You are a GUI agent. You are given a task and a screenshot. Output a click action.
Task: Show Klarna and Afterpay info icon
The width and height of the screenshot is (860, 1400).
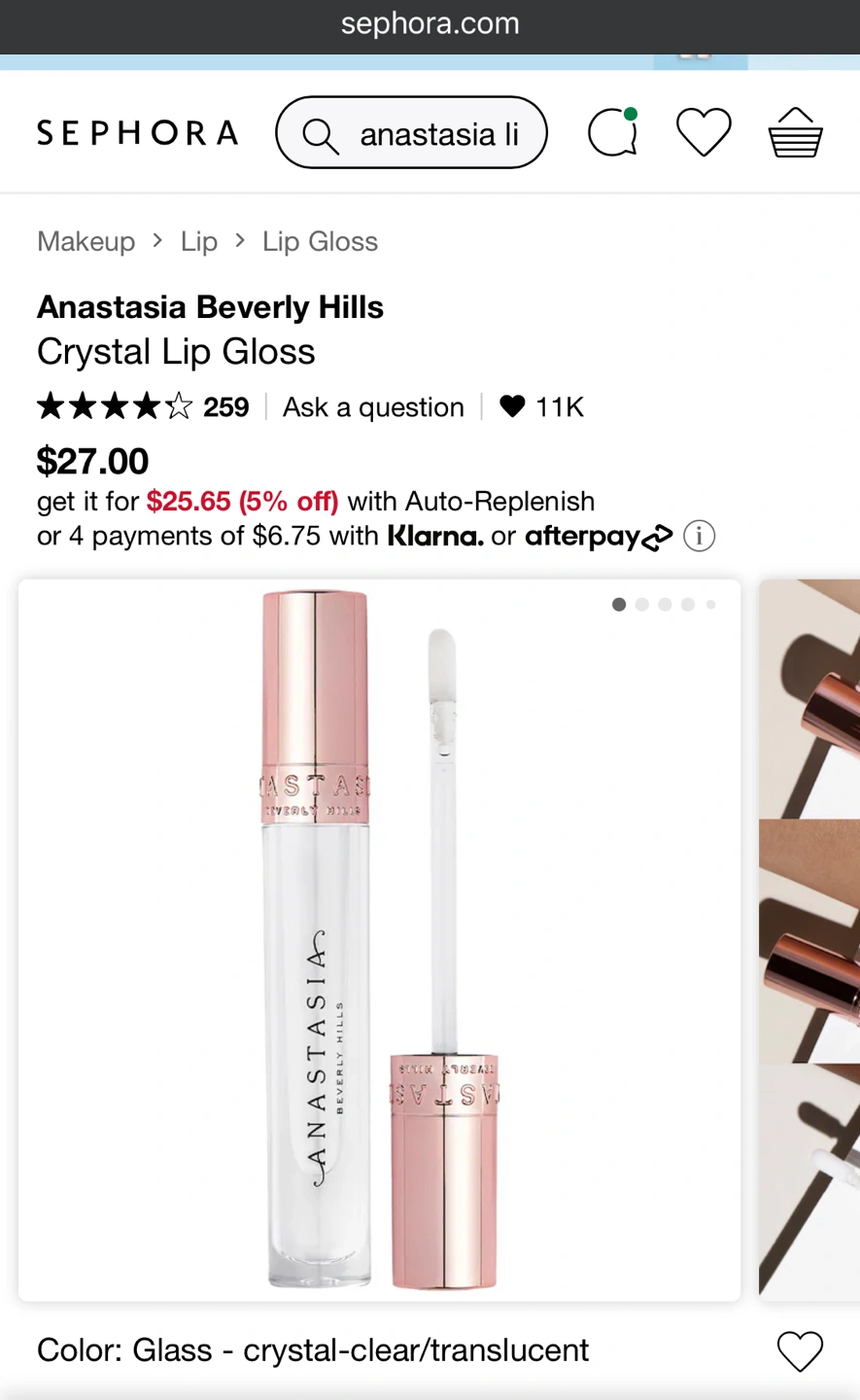699,536
